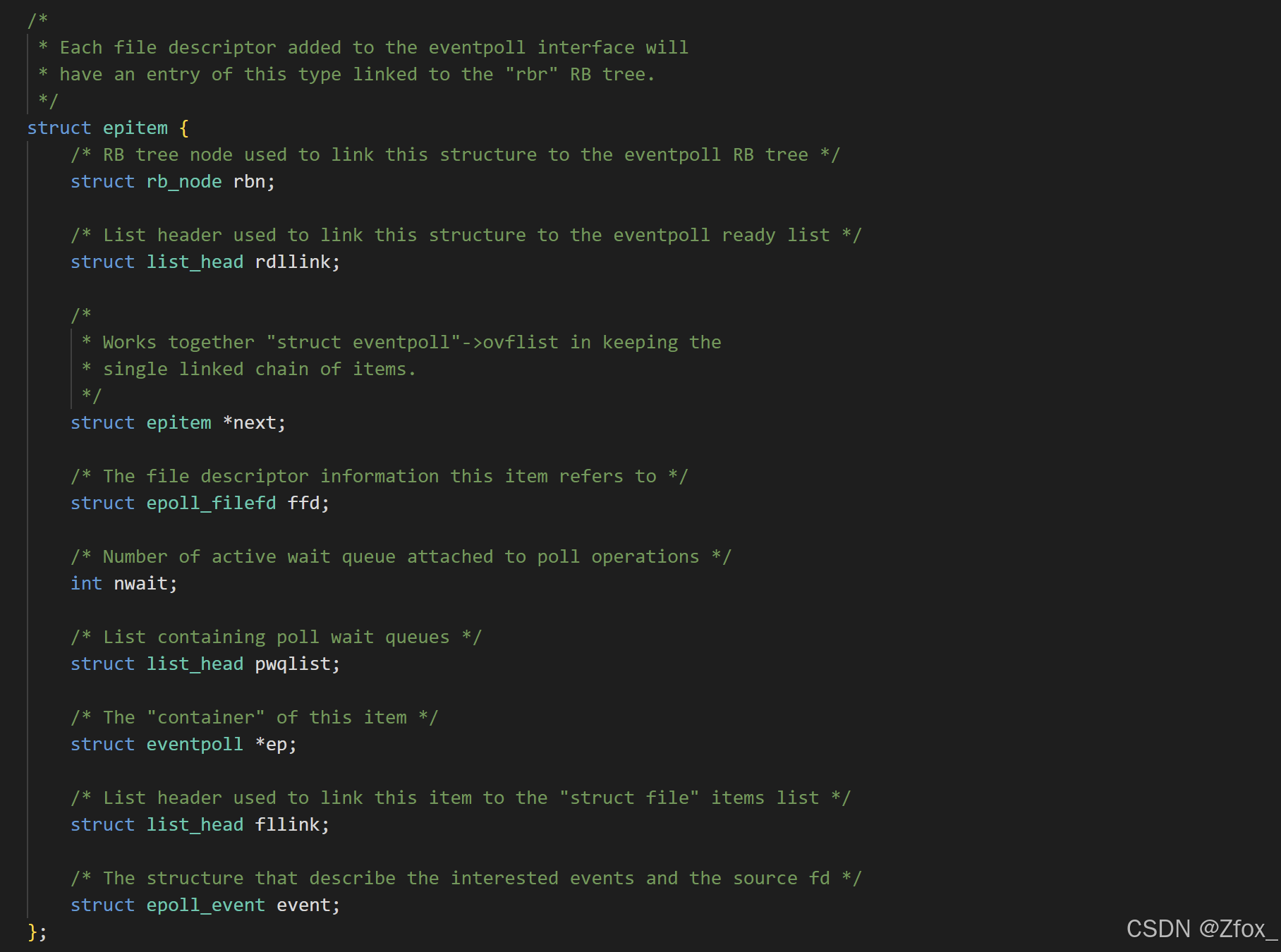1281x952 pixels.
Task: Click the fllink list member
Action: click(287, 824)
